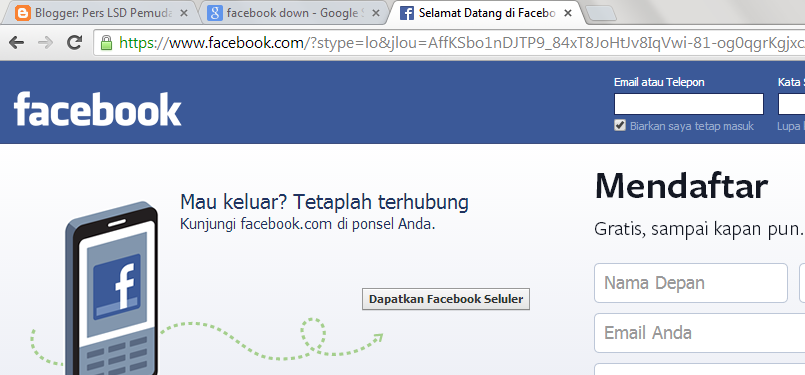
Task: Click the Facebook favicon in active tab
Action: (407, 13)
